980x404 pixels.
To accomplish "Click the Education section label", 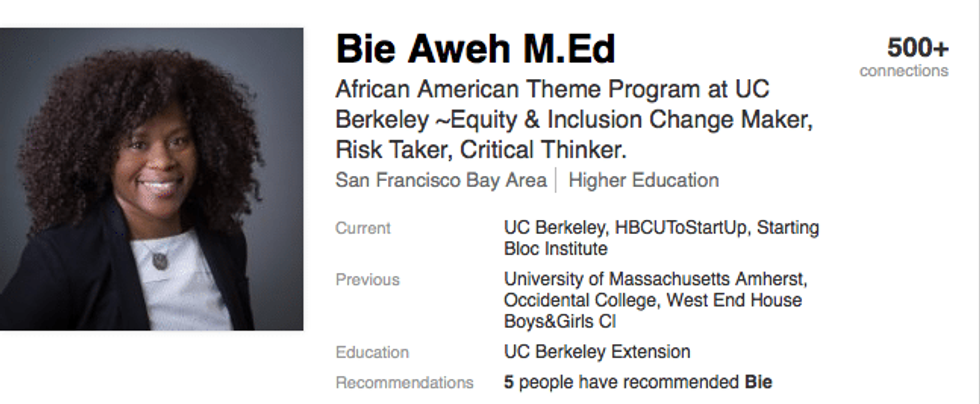I will tap(372, 352).
